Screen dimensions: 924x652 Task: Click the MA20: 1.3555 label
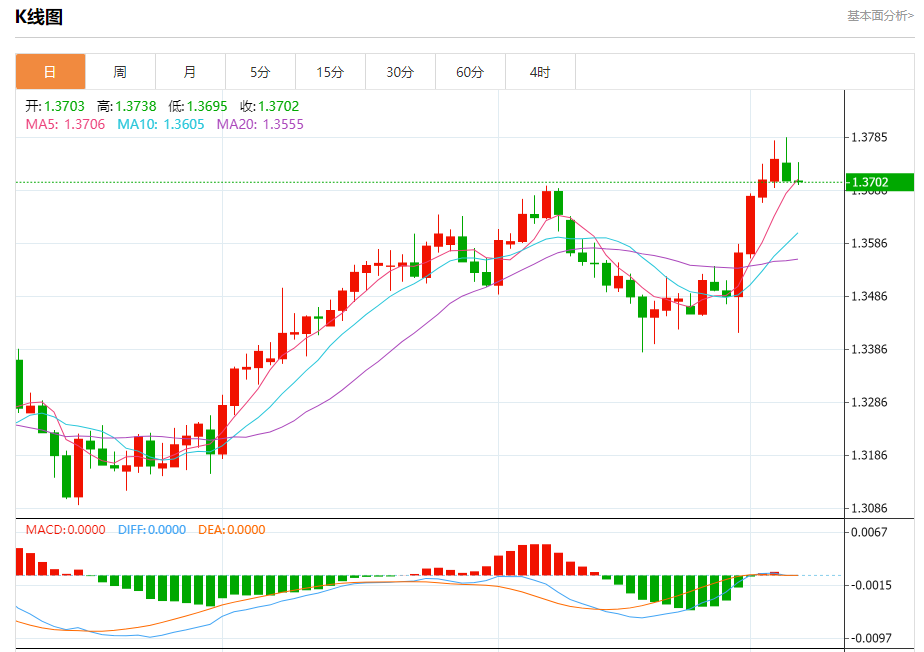(x=260, y=124)
